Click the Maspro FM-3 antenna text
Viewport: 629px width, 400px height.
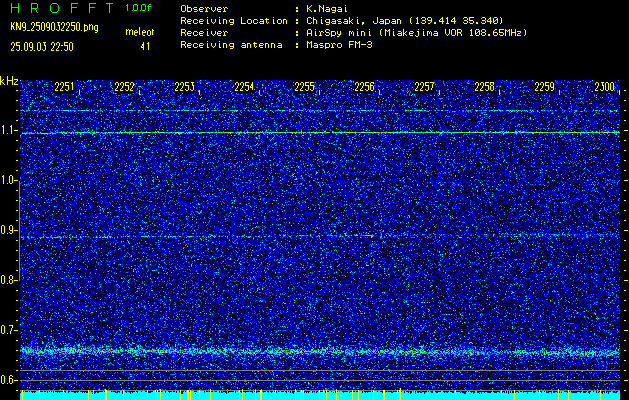[339, 45]
